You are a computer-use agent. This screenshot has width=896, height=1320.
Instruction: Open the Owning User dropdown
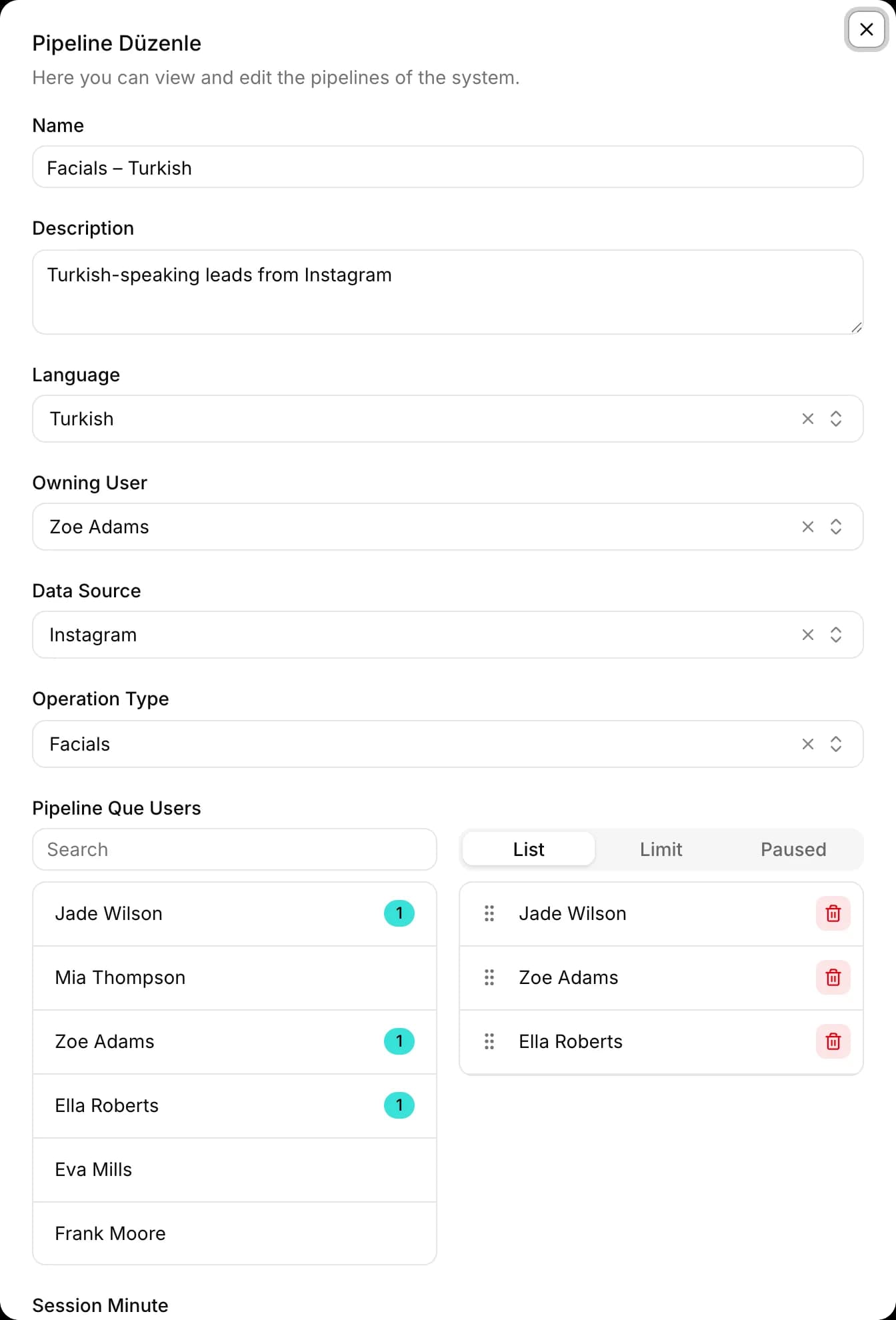point(836,527)
